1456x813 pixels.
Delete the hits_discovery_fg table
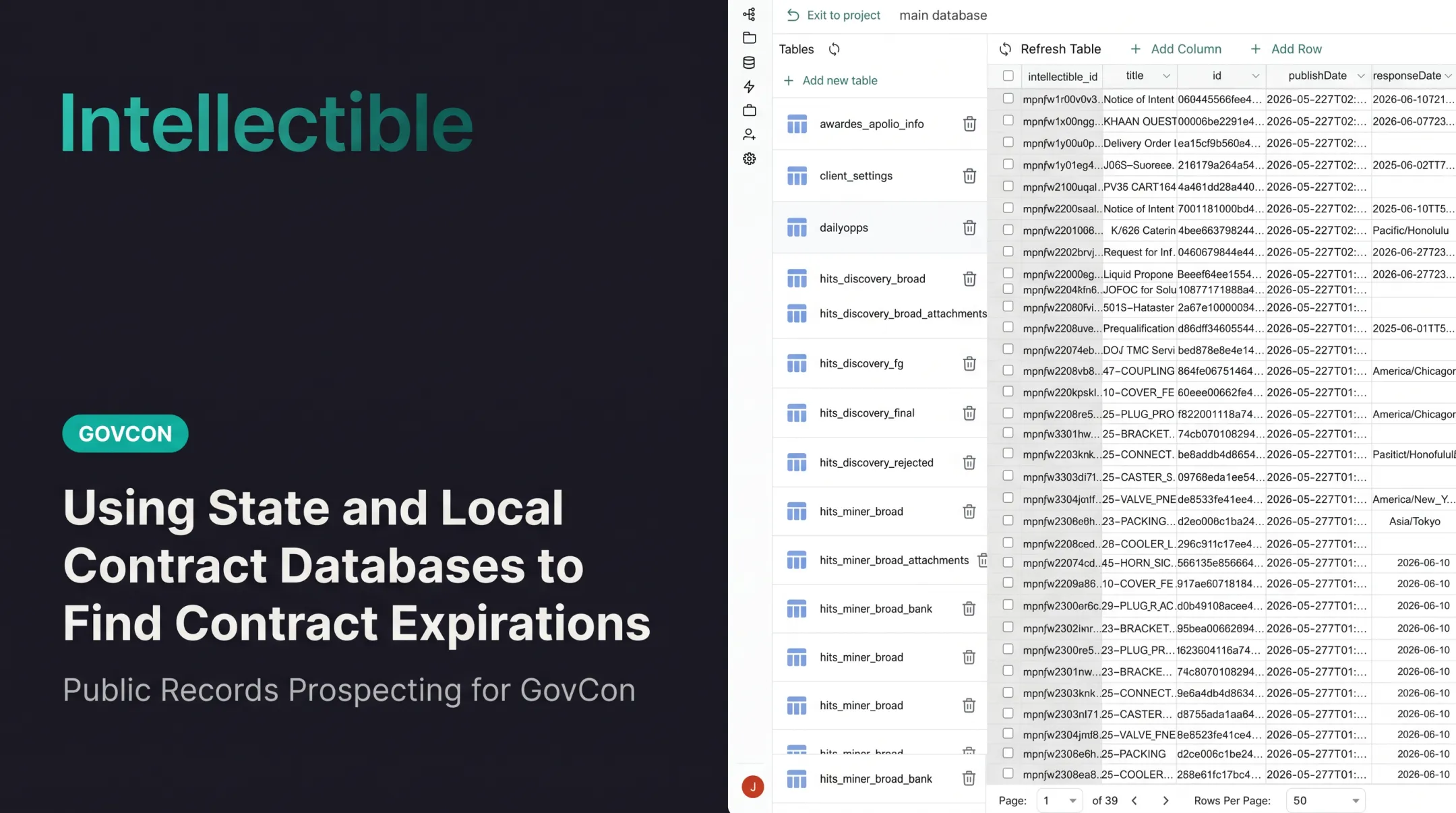click(x=969, y=363)
